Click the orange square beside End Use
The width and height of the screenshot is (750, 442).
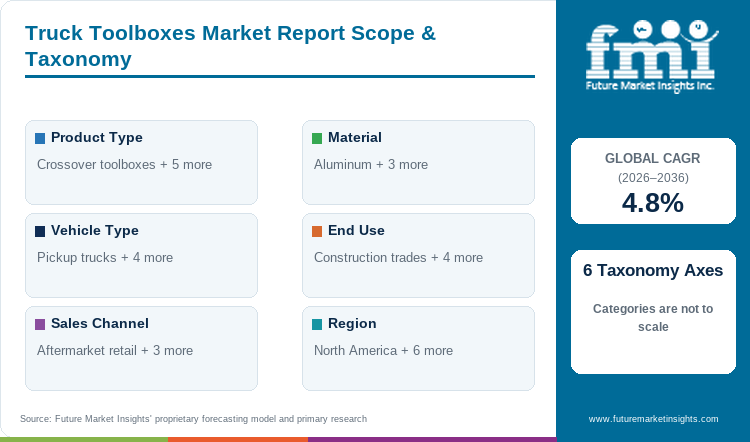click(317, 231)
